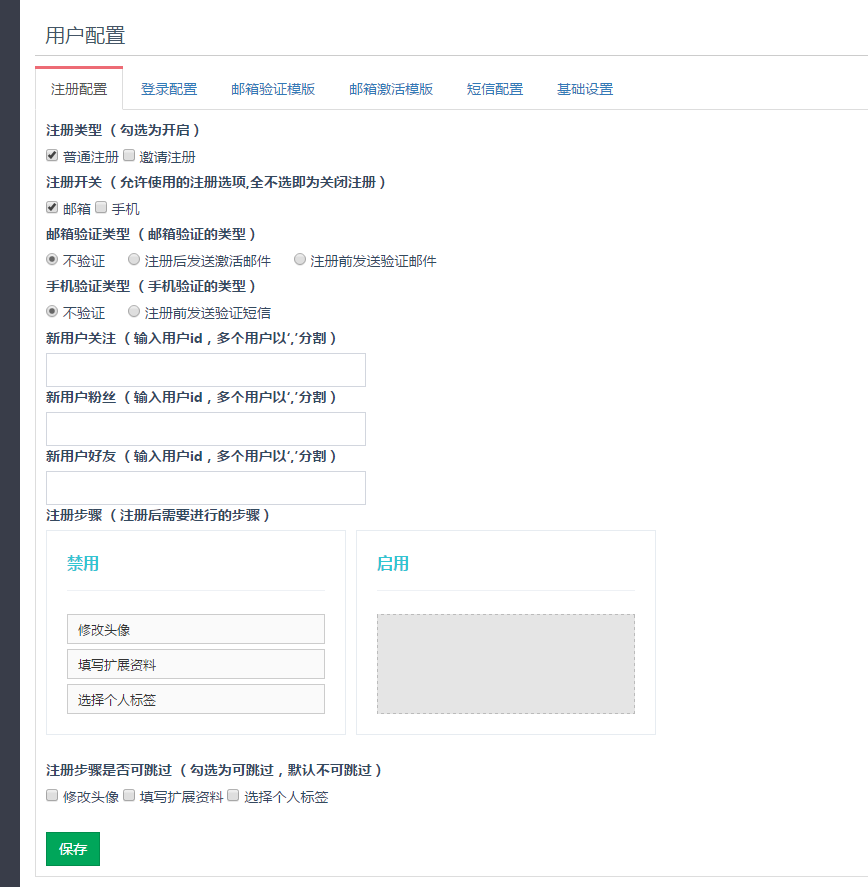Go to the 基础设置 tab

(585, 89)
